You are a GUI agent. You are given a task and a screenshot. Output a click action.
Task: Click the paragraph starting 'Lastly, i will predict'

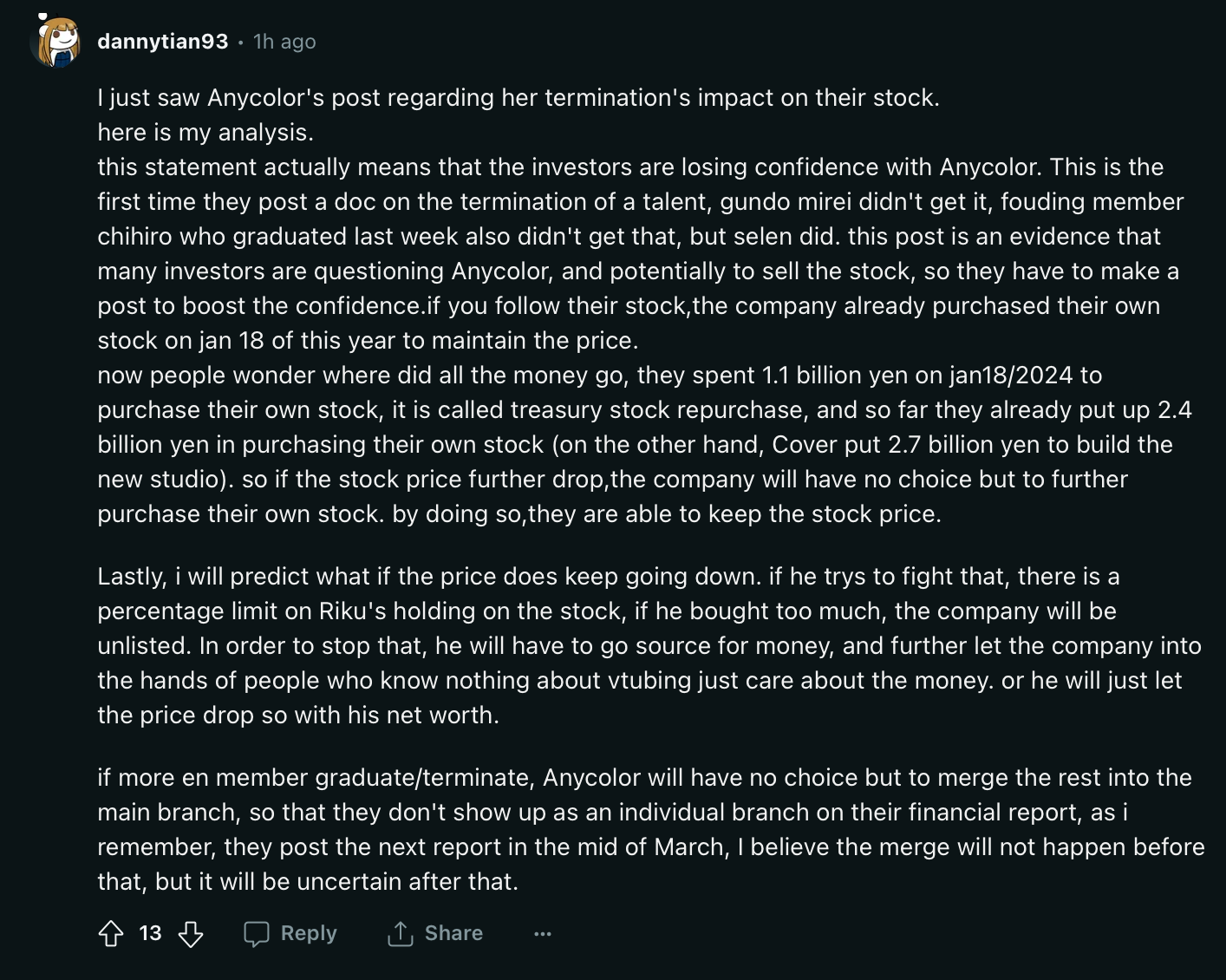(x=650, y=646)
